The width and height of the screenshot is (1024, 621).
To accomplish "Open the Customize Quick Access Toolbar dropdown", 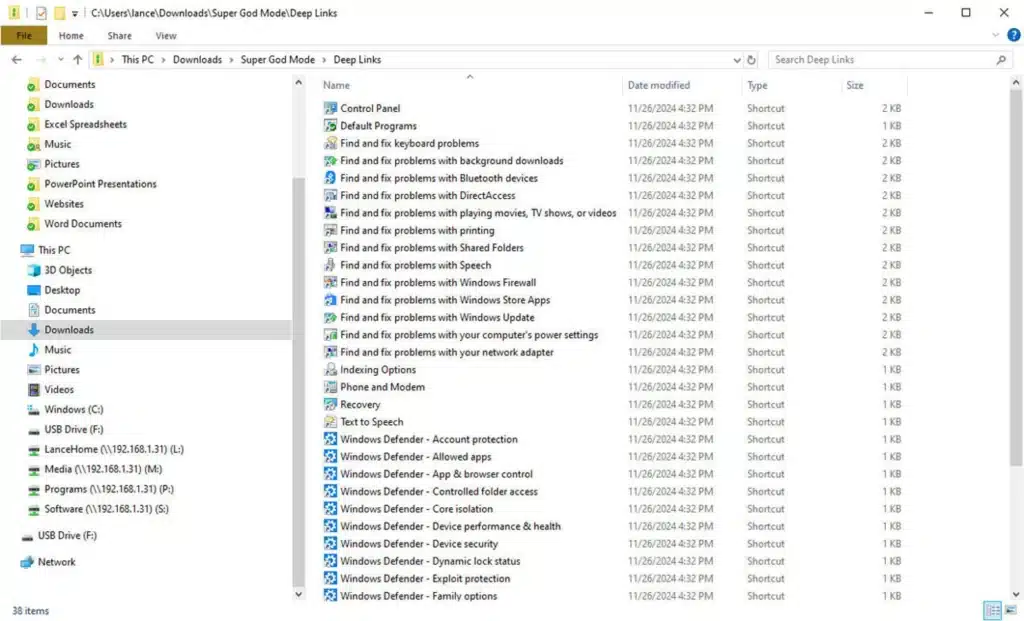I will pos(74,14).
